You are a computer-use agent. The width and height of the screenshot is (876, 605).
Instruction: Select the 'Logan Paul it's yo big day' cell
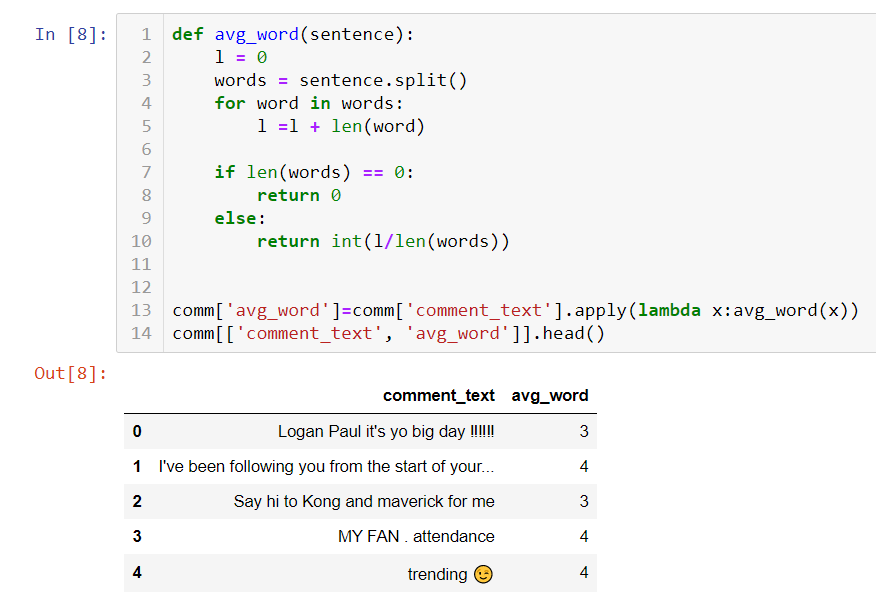pos(386,432)
